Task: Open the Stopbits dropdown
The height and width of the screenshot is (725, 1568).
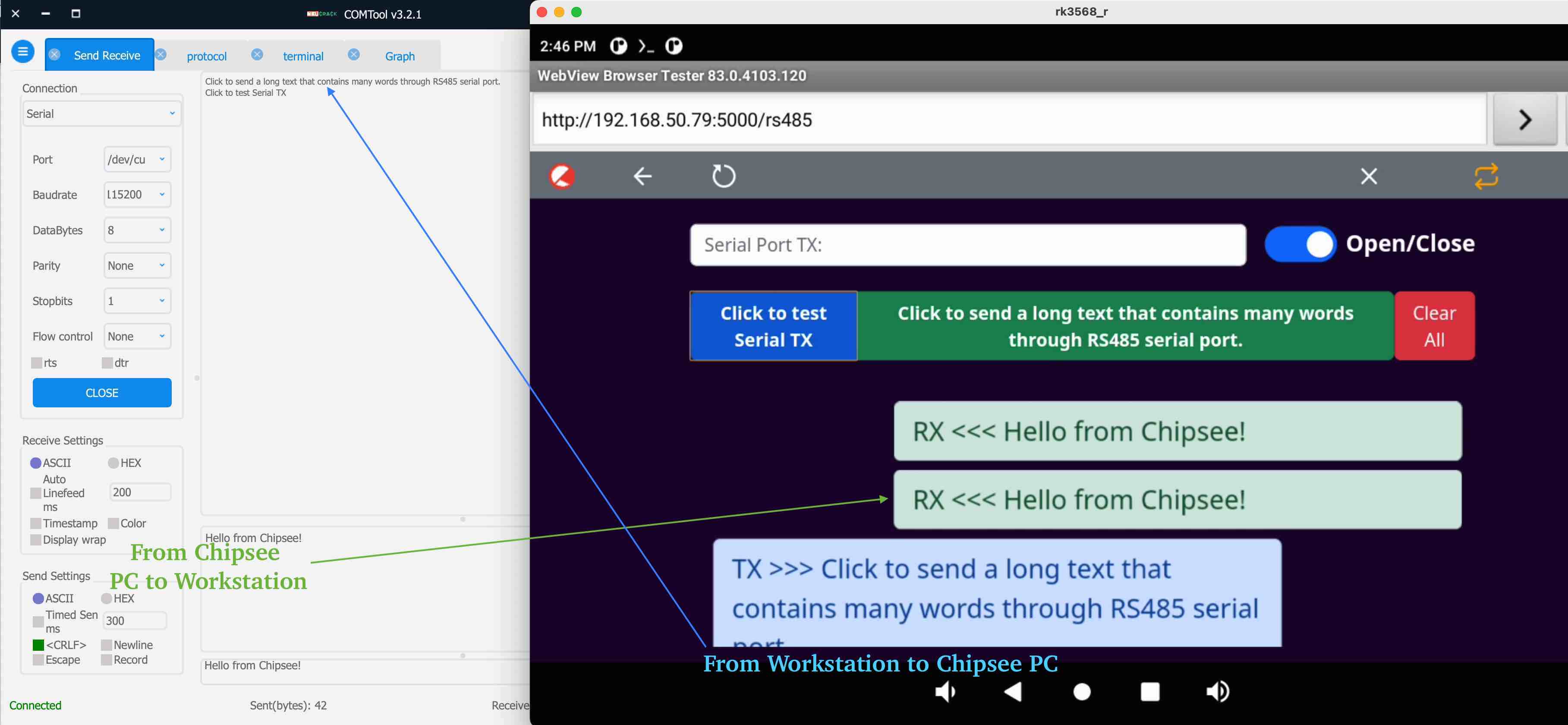Action: click(x=137, y=301)
